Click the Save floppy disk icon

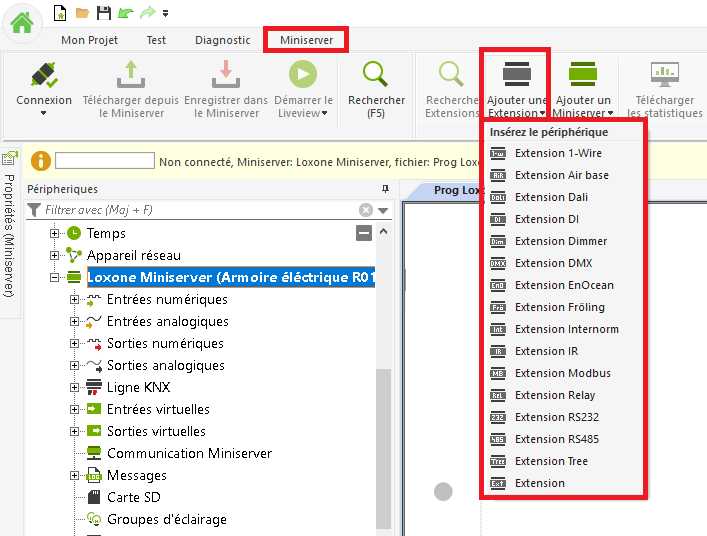(103, 13)
